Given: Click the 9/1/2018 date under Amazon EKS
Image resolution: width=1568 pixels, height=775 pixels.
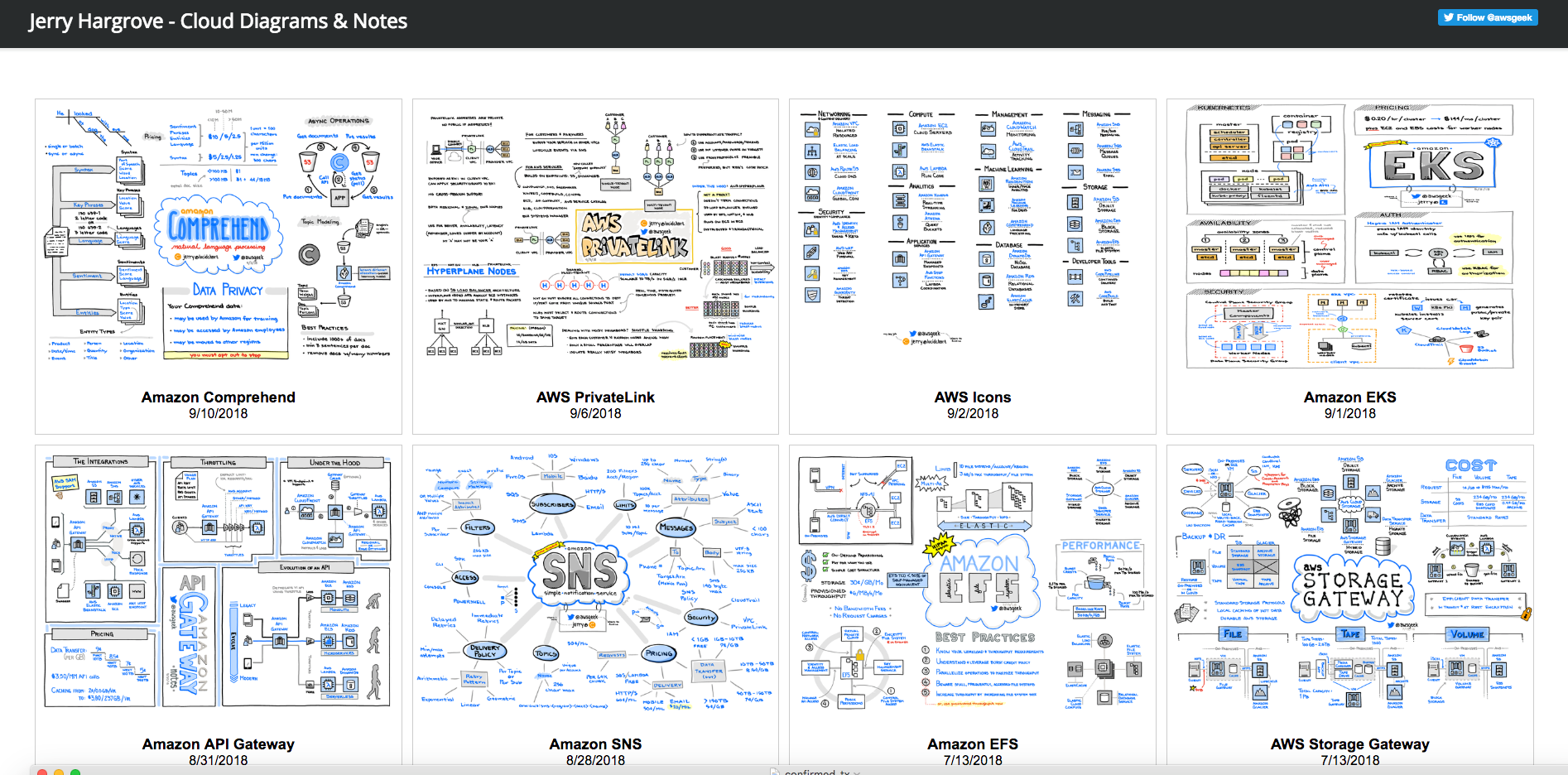Looking at the screenshot, I should [x=1350, y=413].
